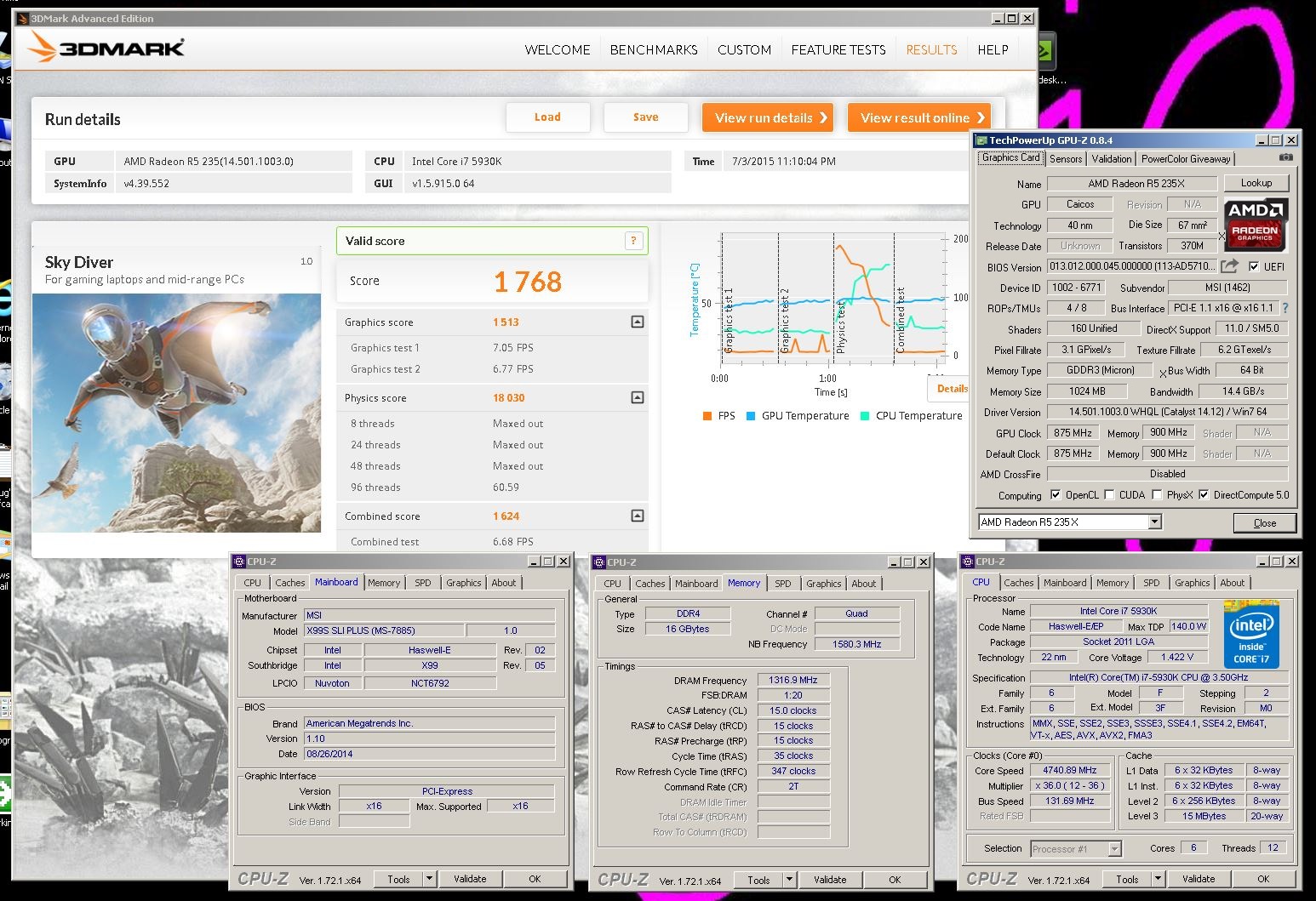Open the GPU selection dropdown in GPU-Z

(1154, 522)
